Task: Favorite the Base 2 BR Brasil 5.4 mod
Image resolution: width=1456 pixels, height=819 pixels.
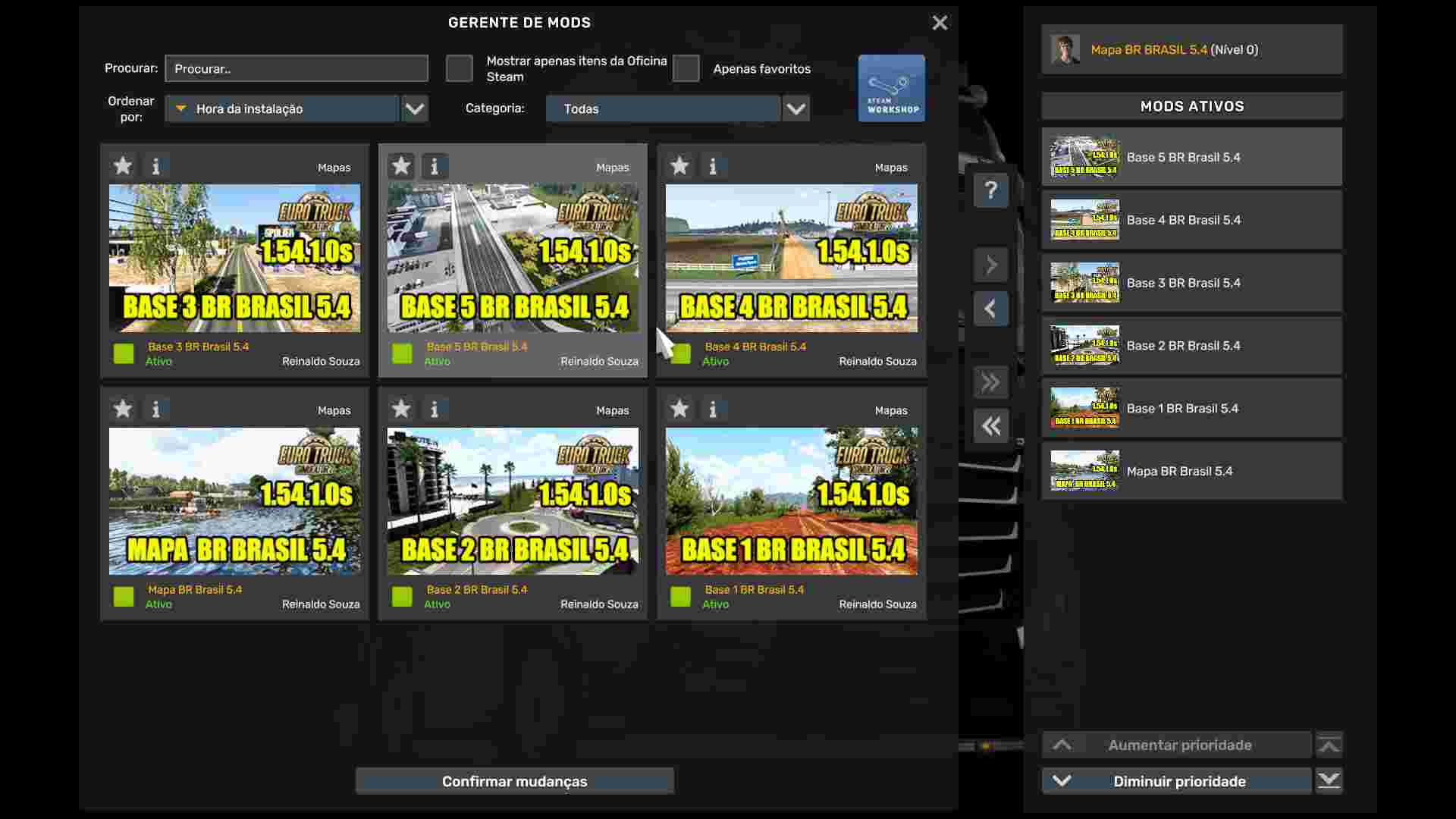Action: click(x=400, y=409)
